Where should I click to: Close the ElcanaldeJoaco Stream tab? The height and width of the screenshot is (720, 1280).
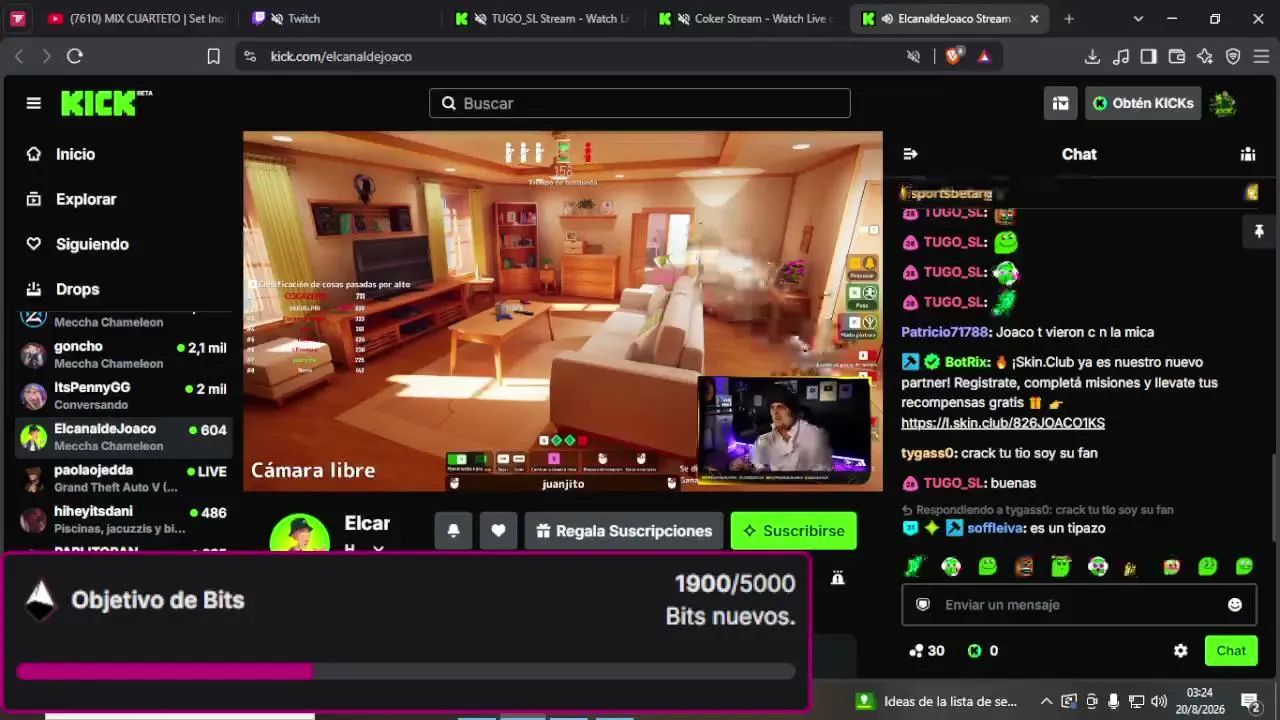(1035, 19)
